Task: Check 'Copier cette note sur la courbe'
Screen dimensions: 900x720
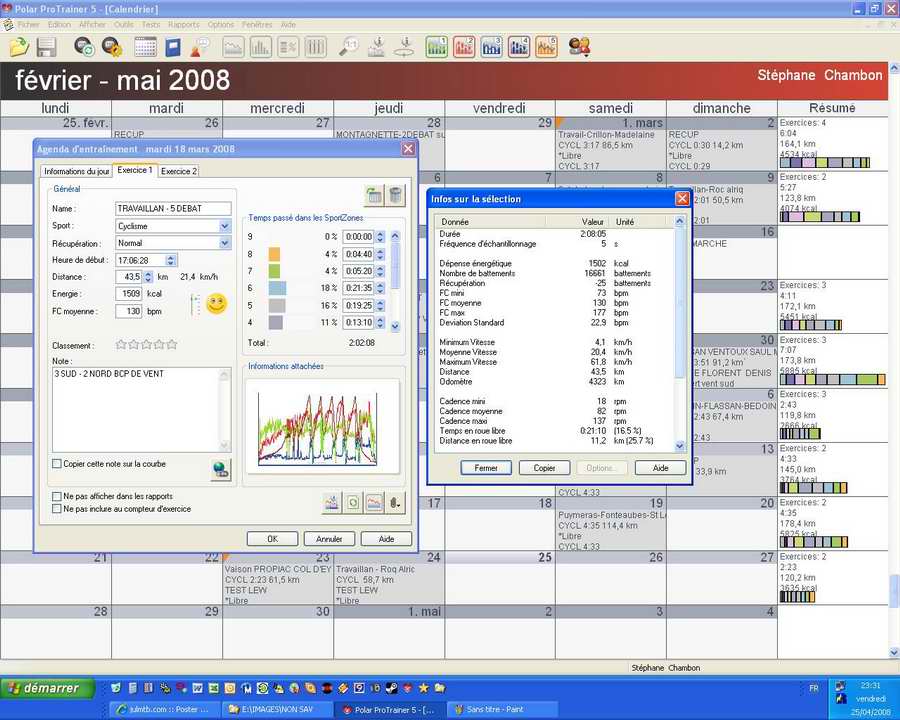Action: click(x=57, y=464)
